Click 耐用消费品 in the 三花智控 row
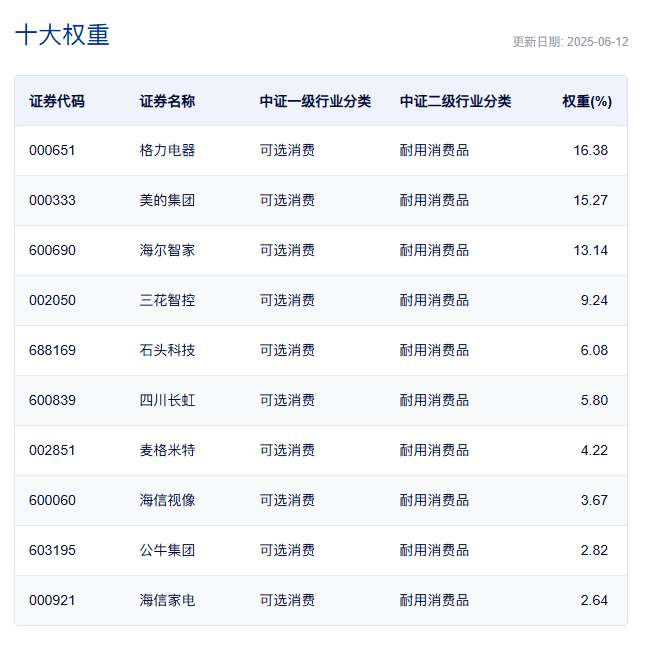The image size is (654, 648). (x=434, y=300)
